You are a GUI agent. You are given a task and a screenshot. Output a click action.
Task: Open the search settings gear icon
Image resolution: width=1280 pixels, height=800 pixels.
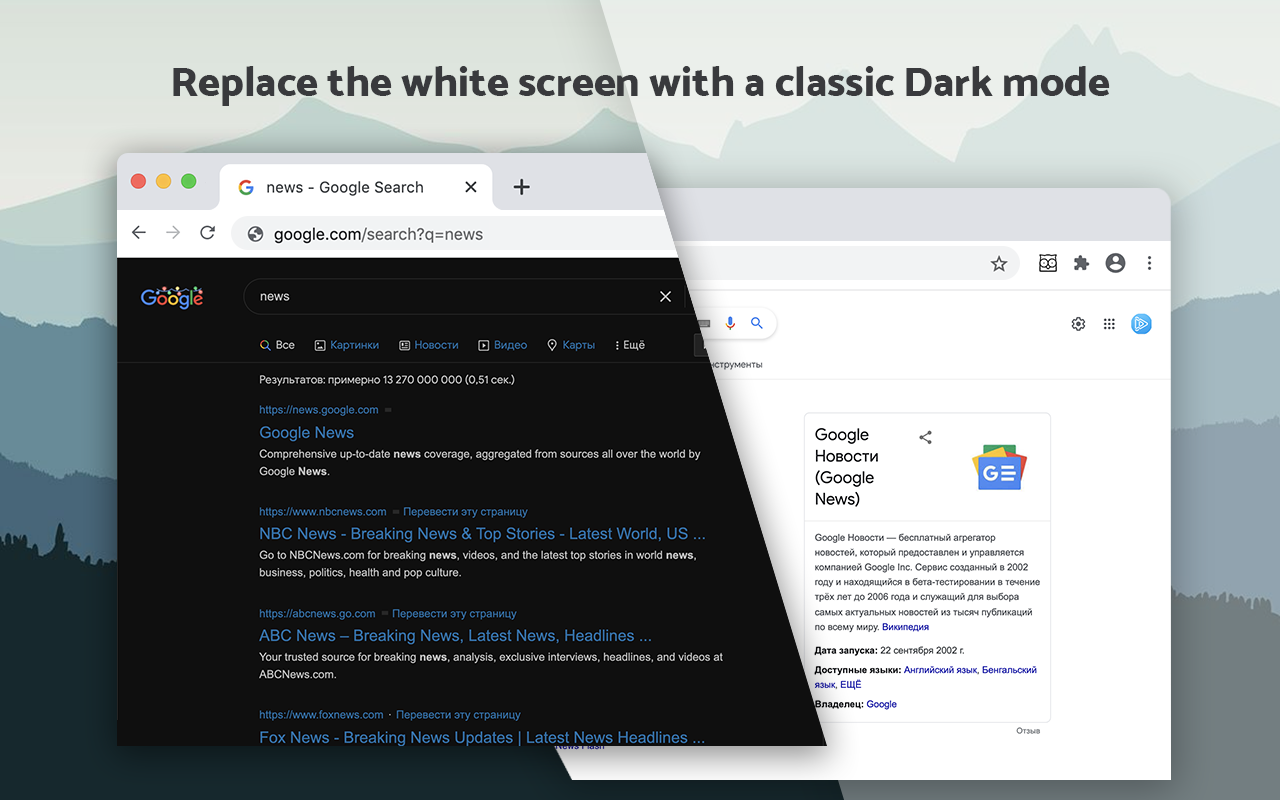click(x=1078, y=323)
